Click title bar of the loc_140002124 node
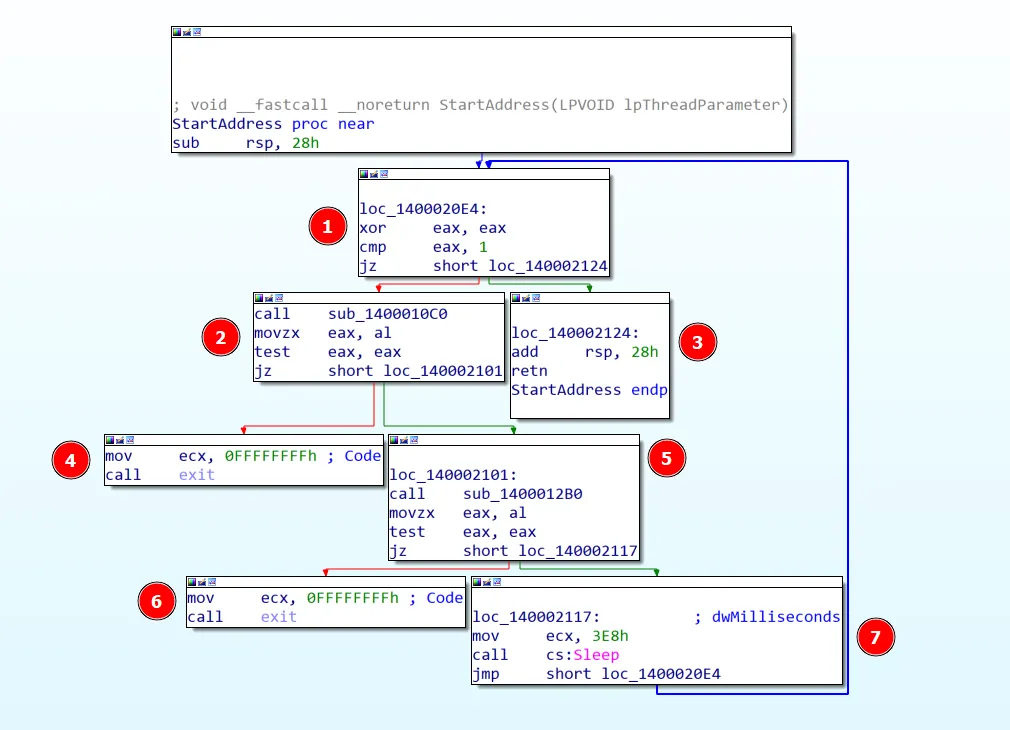 pyautogui.click(x=590, y=298)
